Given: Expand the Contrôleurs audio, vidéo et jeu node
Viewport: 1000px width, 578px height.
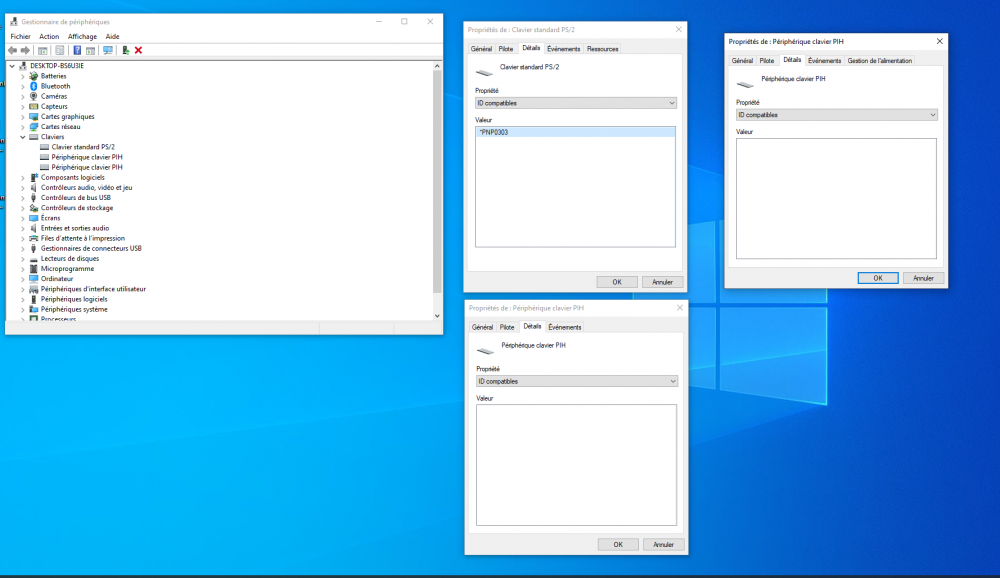Looking at the screenshot, I should pos(23,188).
